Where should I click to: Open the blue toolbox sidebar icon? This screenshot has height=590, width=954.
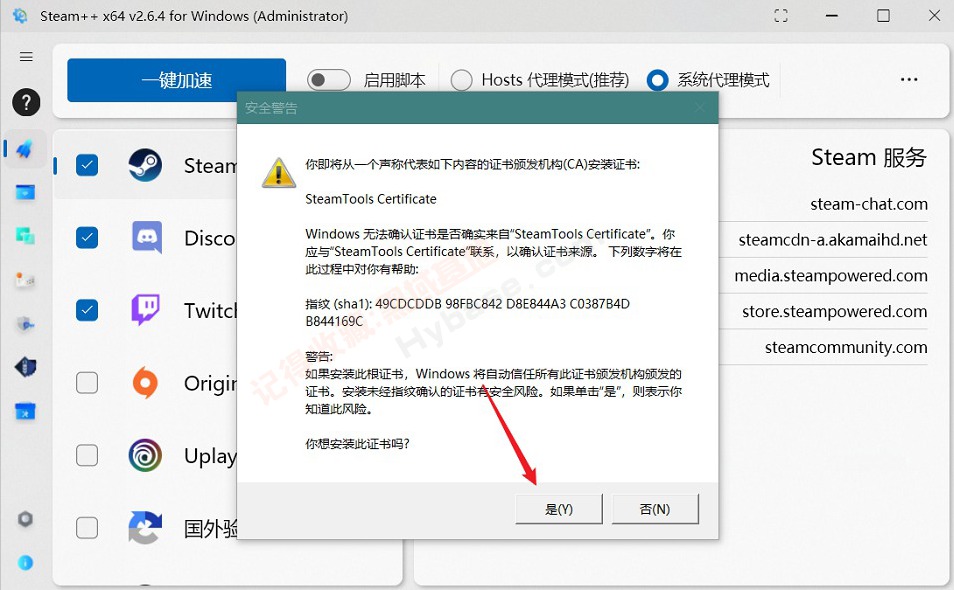point(25,412)
